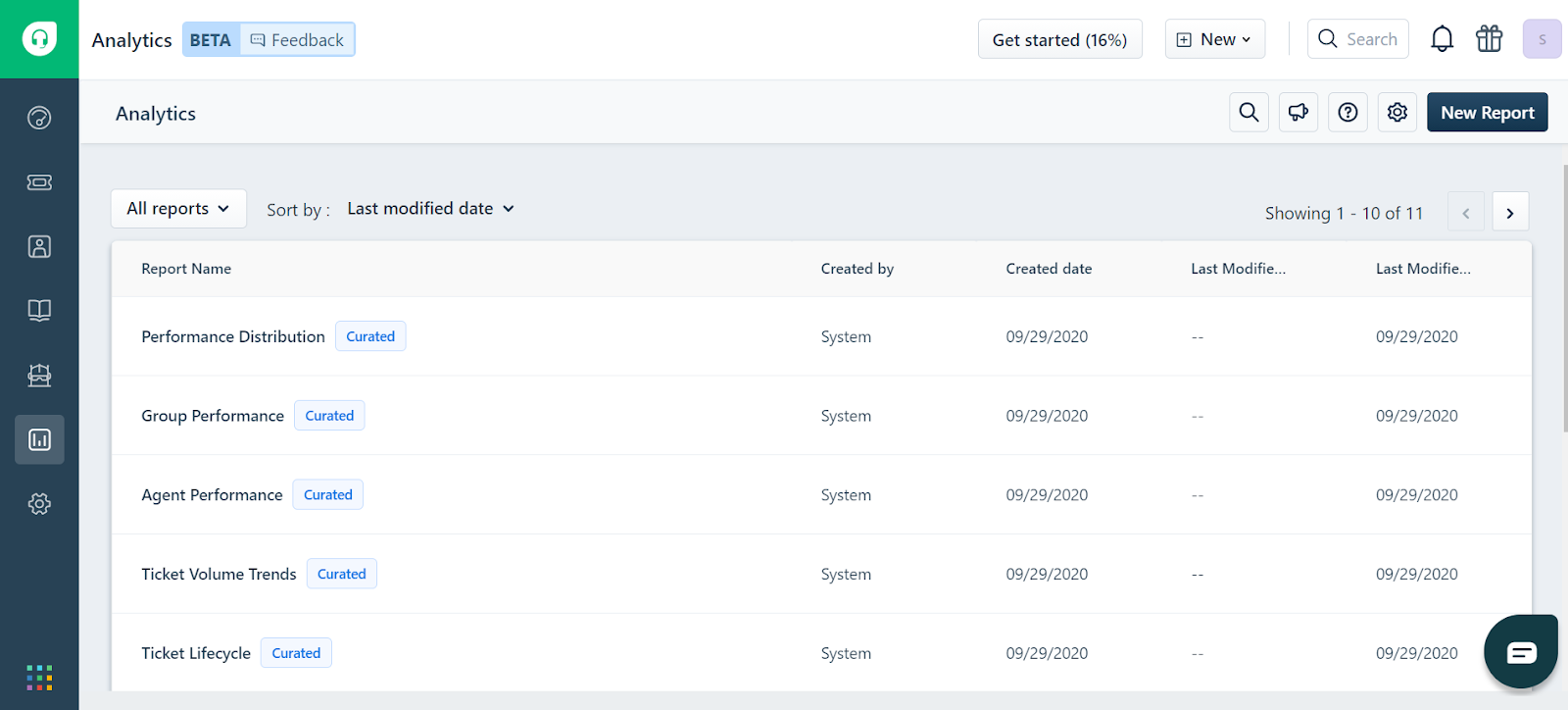Viewport: 1568px width, 710px height.
Task: Click the notifications bell icon
Action: [1442, 39]
